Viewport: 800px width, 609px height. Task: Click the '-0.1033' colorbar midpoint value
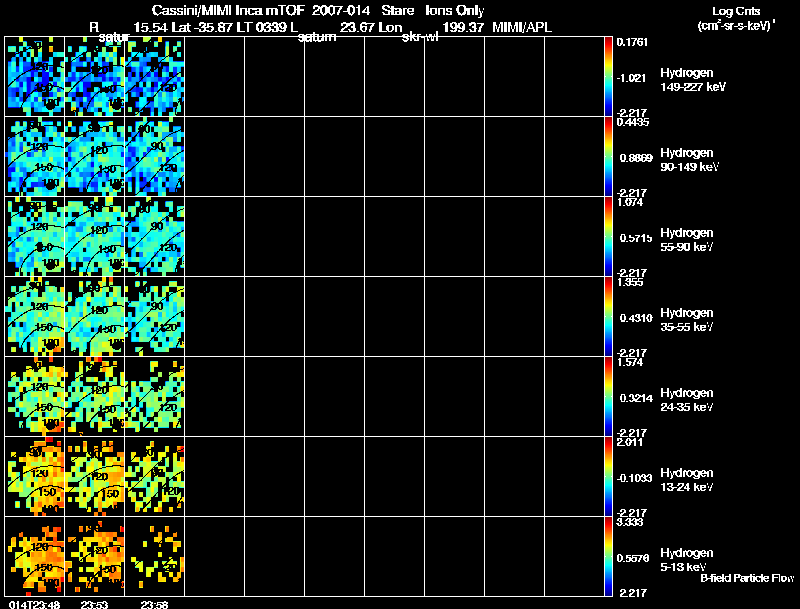click(634, 478)
